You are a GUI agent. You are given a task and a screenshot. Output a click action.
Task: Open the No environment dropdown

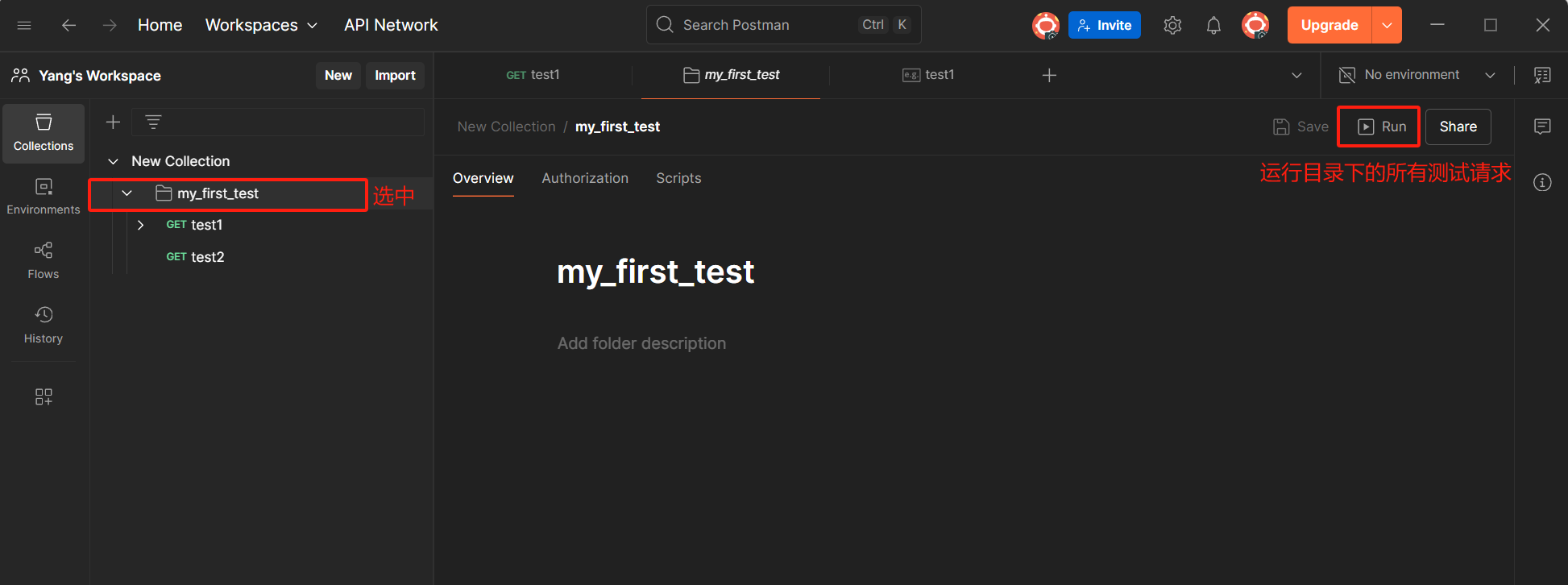[x=1417, y=75]
